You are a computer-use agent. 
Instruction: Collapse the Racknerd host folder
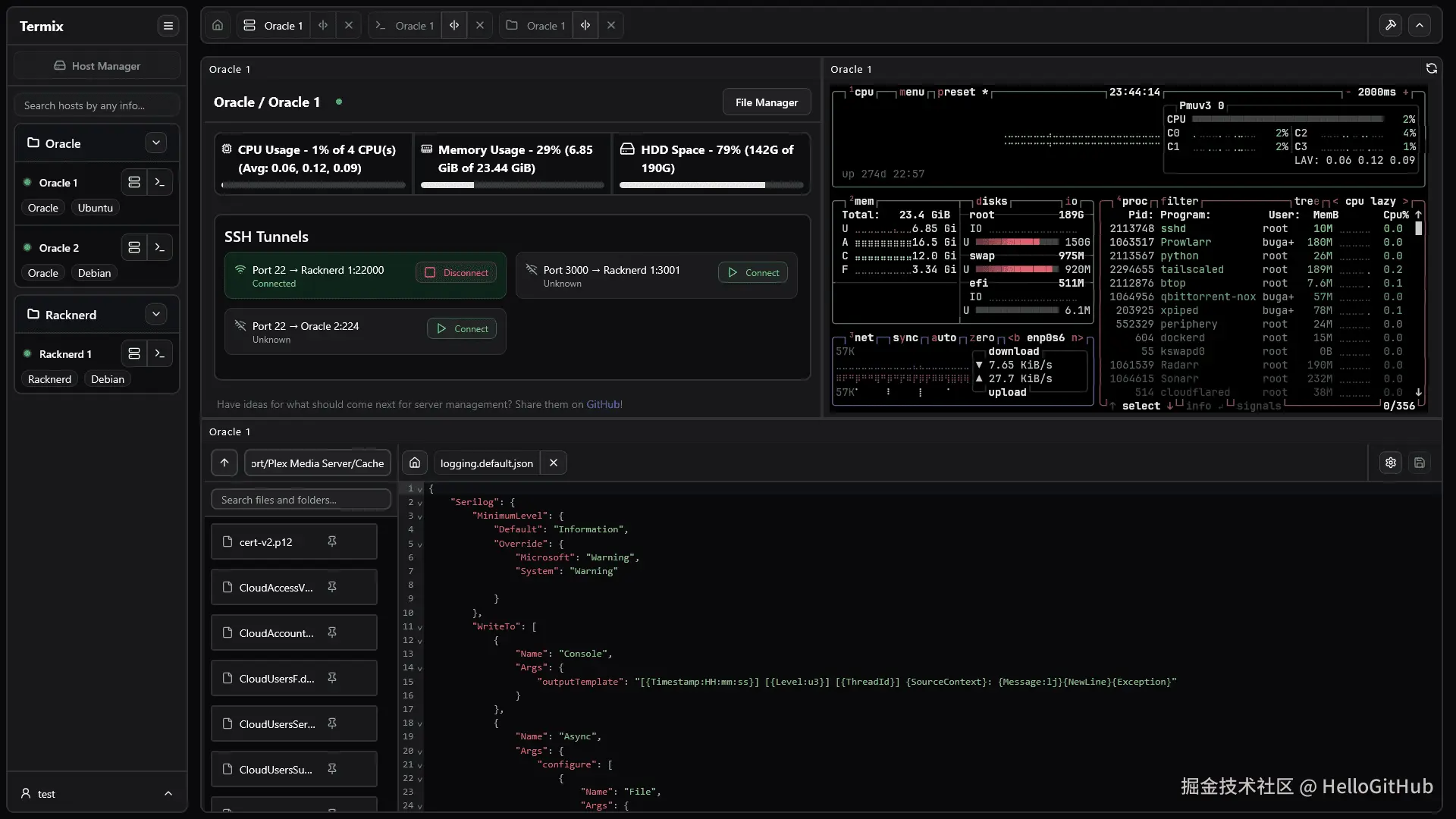point(156,314)
